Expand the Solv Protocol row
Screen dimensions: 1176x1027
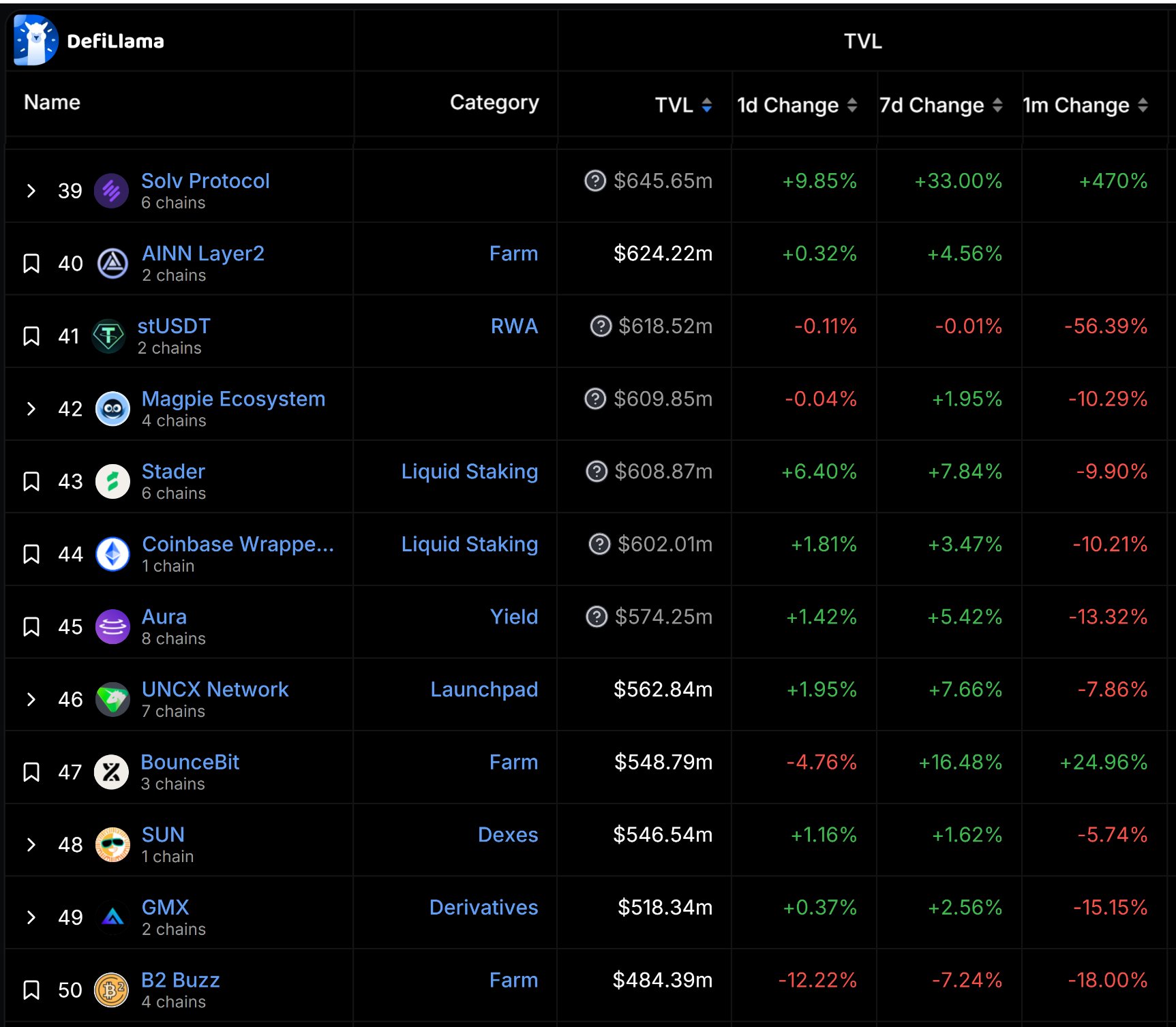tap(31, 191)
